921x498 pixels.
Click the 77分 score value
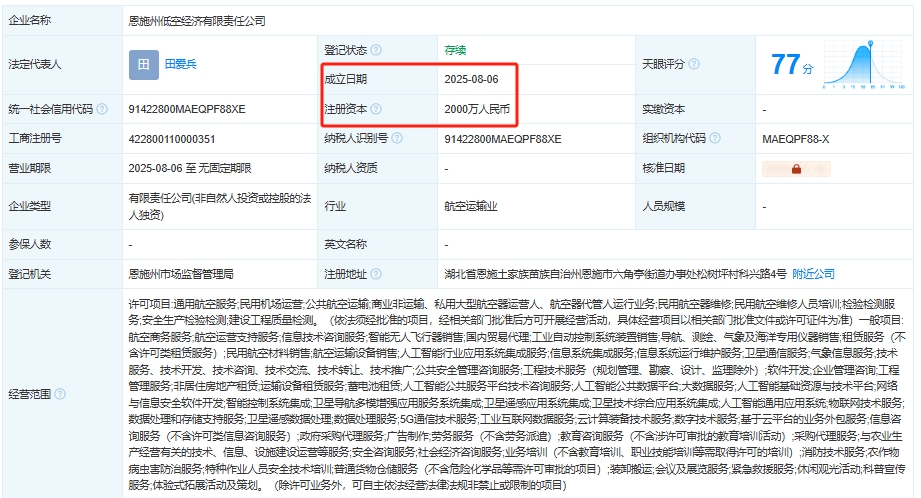792,65
